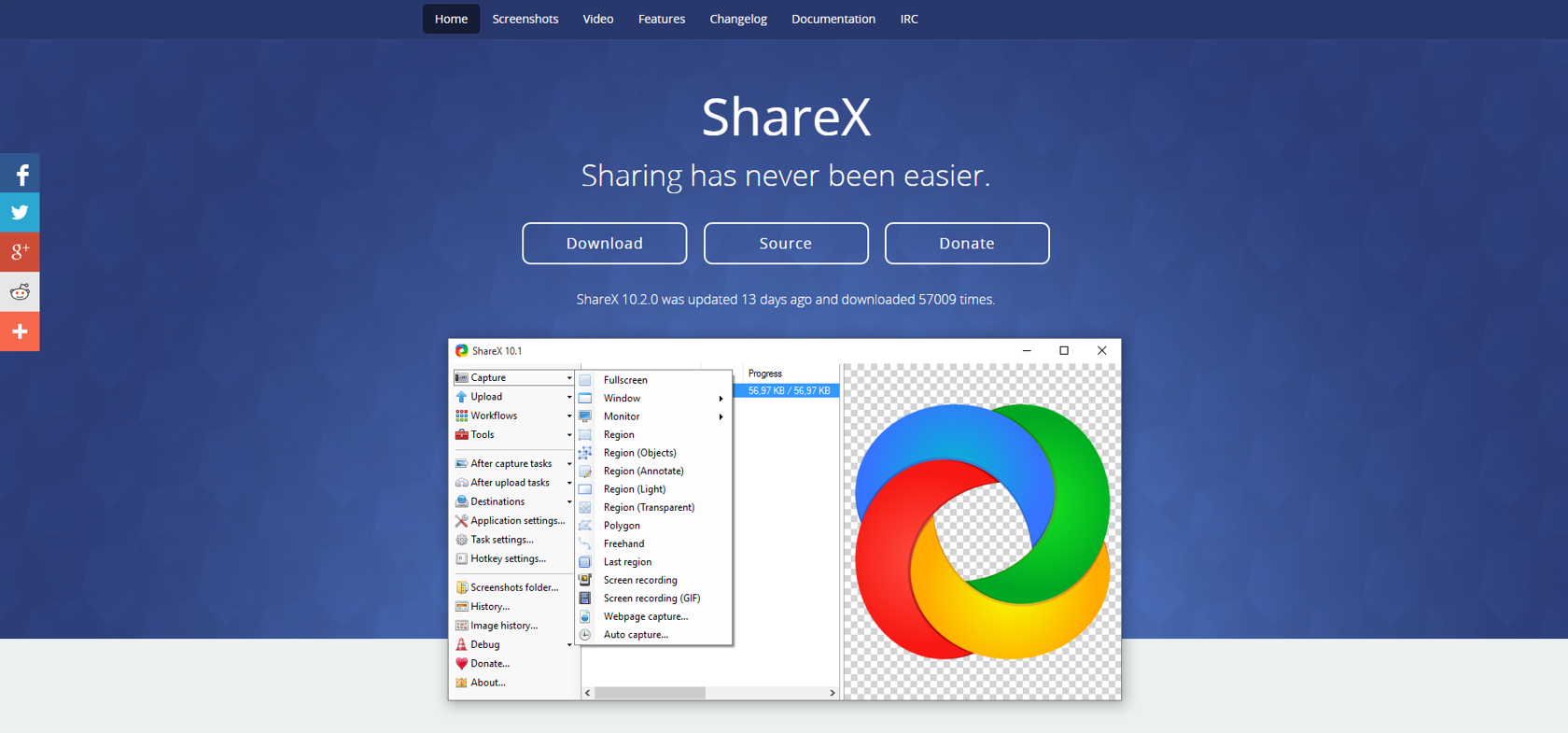Open Image history entry
1568x733 pixels.
(513, 626)
